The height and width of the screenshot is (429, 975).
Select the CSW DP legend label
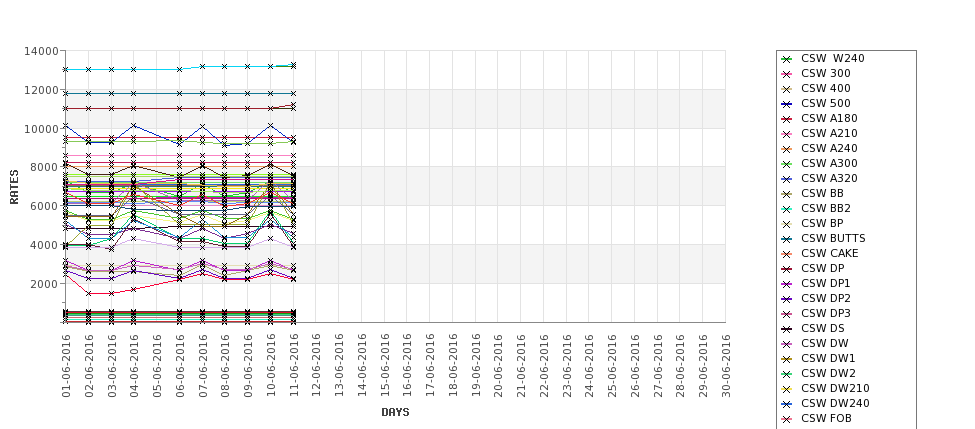[x=823, y=268]
